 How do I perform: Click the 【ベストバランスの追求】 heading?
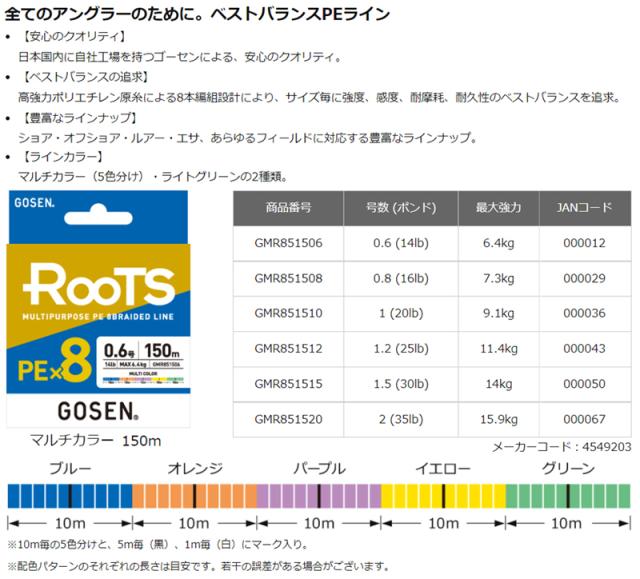[x=84, y=77]
